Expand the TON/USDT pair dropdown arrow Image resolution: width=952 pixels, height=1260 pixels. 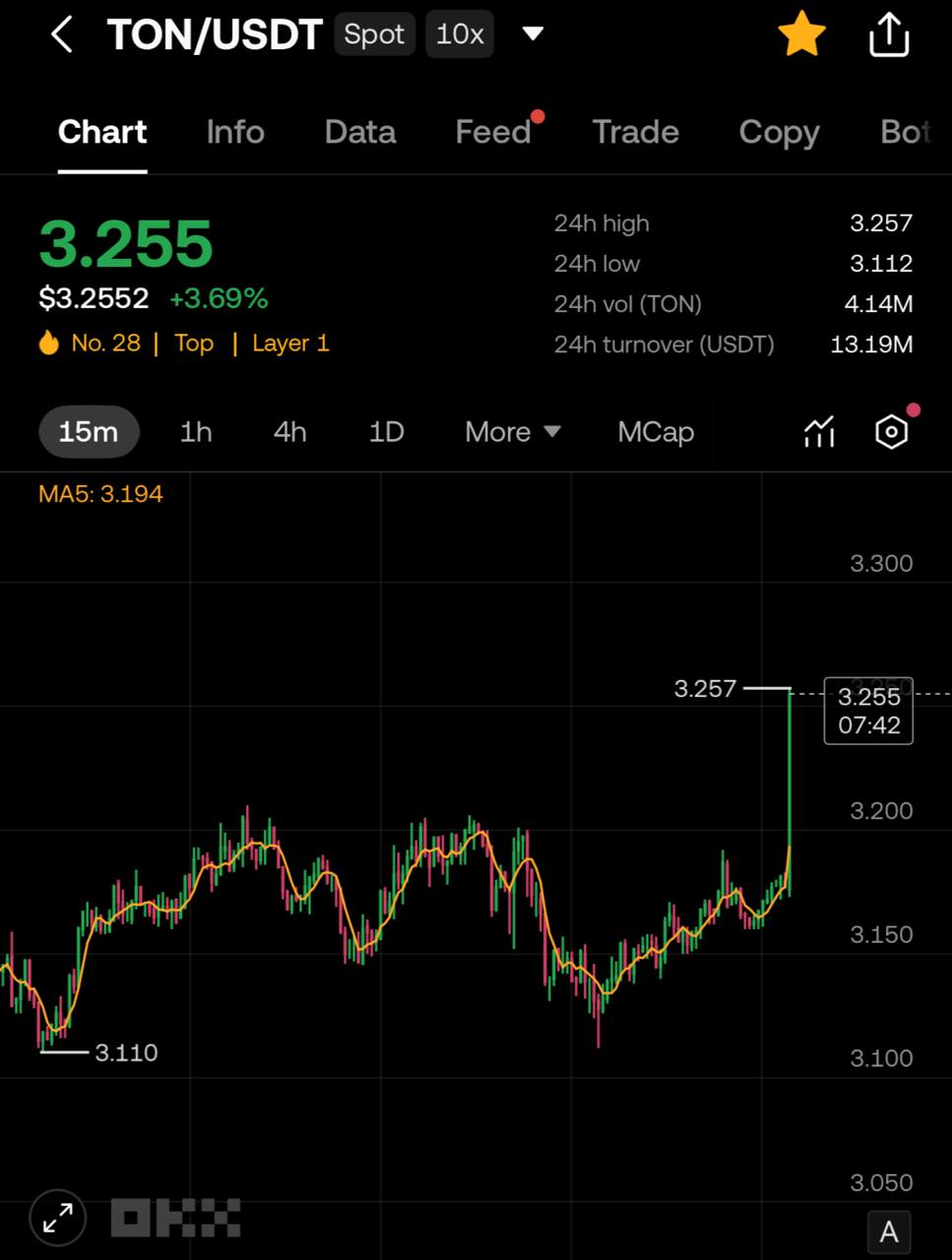pyautogui.click(x=533, y=33)
